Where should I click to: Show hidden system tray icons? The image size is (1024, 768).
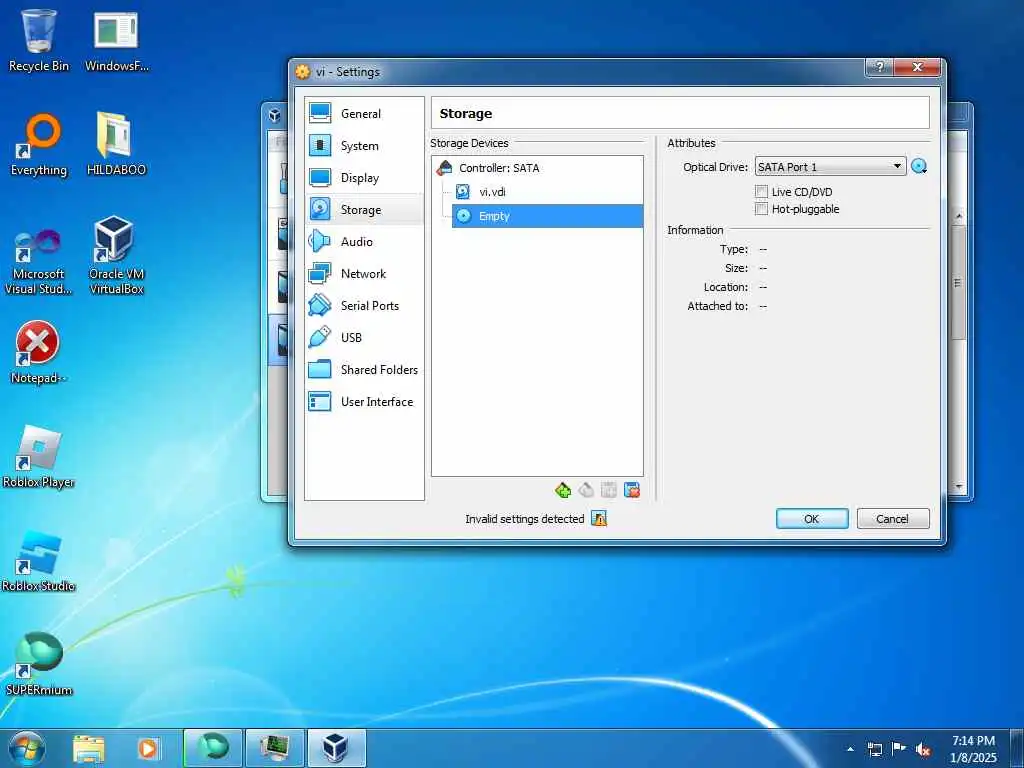coord(850,749)
